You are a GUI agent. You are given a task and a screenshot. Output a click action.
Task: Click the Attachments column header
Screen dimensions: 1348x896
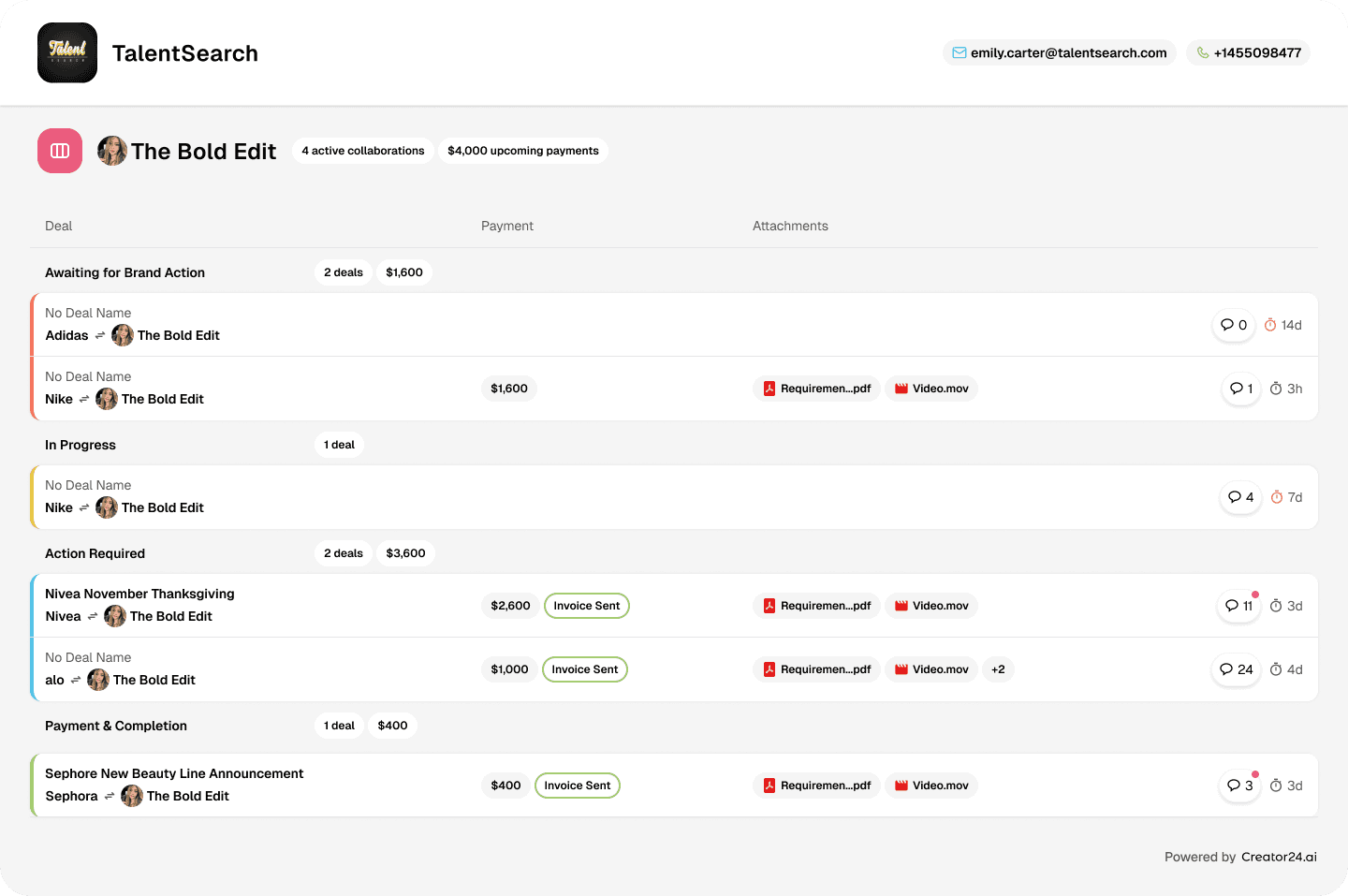point(790,226)
